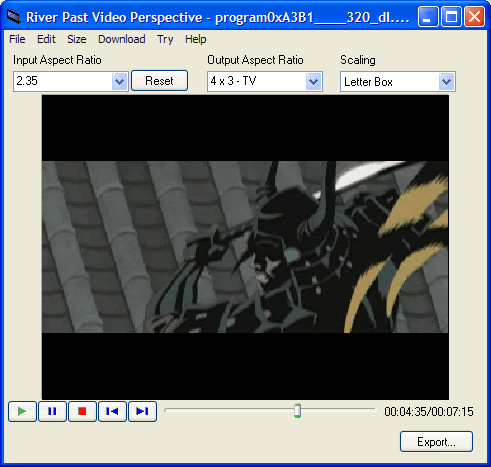Click the 00:04:35/00:07:15 time display

(429, 412)
